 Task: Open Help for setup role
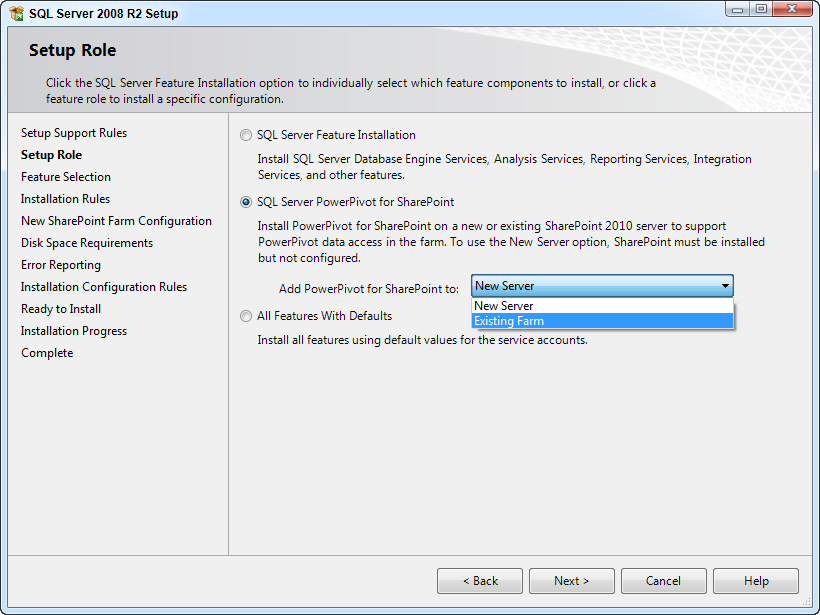click(x=756, y=581)
